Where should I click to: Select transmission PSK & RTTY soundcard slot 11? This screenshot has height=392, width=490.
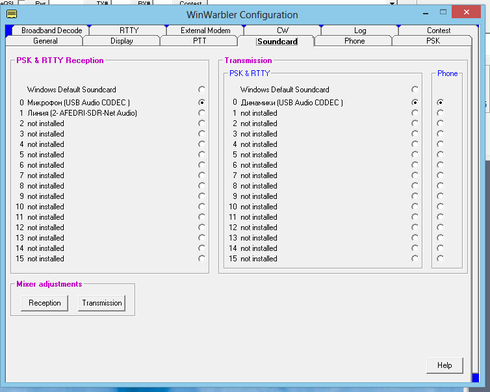coord(414,217)
